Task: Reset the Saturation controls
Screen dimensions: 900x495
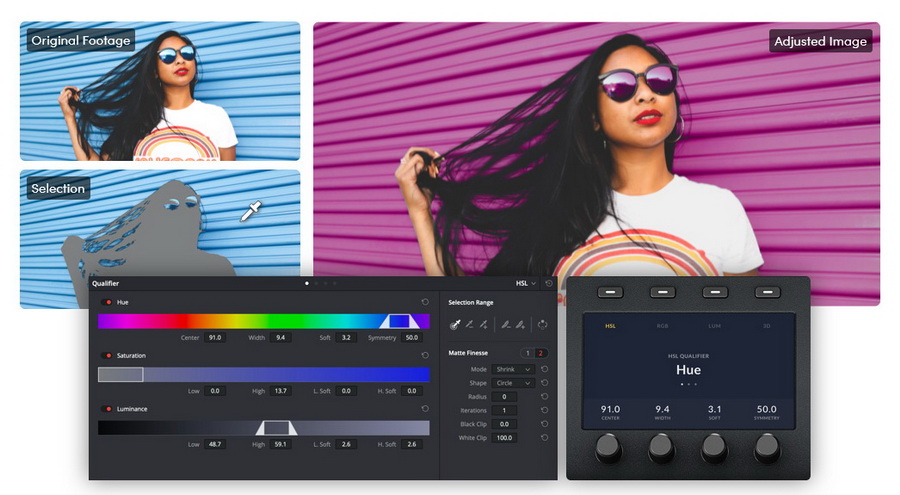Action: pos(425,355)
